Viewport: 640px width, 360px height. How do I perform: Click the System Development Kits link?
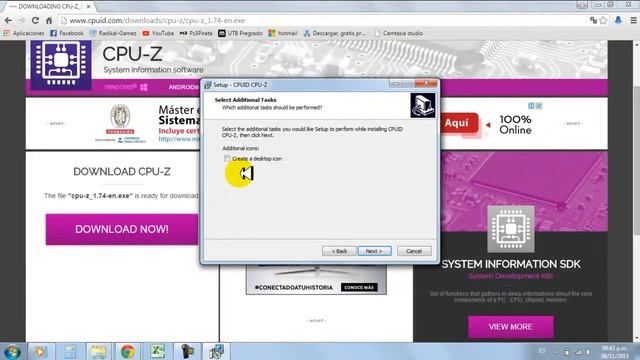pos(511,276)
